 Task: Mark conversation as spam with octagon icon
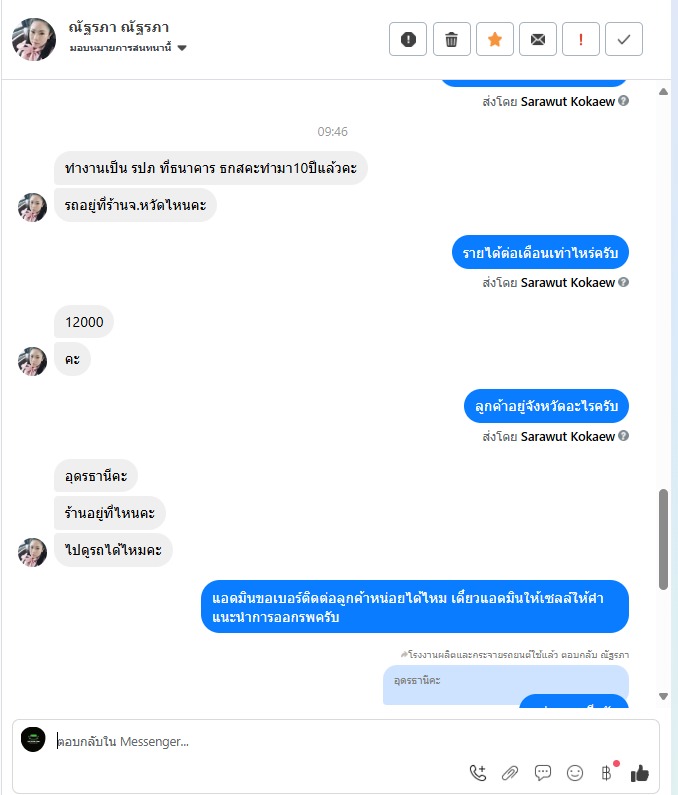pos(408,39)
